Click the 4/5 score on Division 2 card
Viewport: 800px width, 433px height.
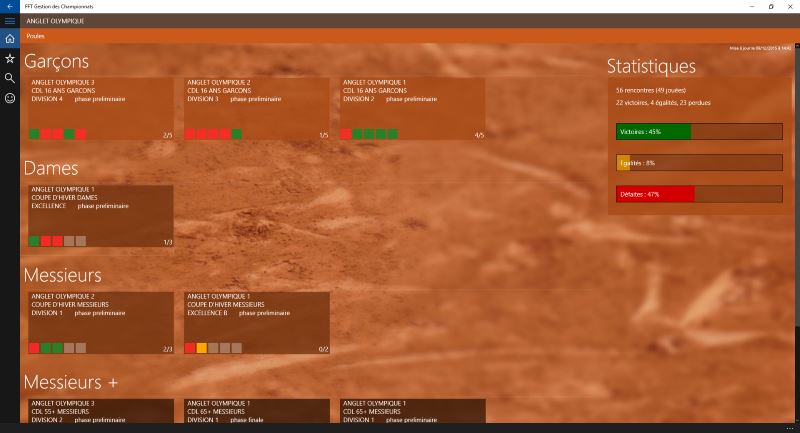point(479,135)
